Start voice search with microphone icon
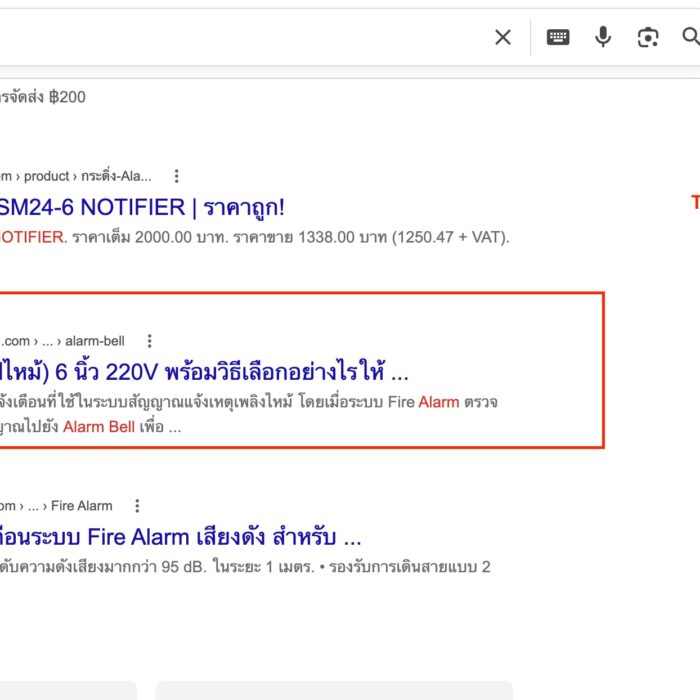Screen dimensions: 700x700 [x=603, y=37]
